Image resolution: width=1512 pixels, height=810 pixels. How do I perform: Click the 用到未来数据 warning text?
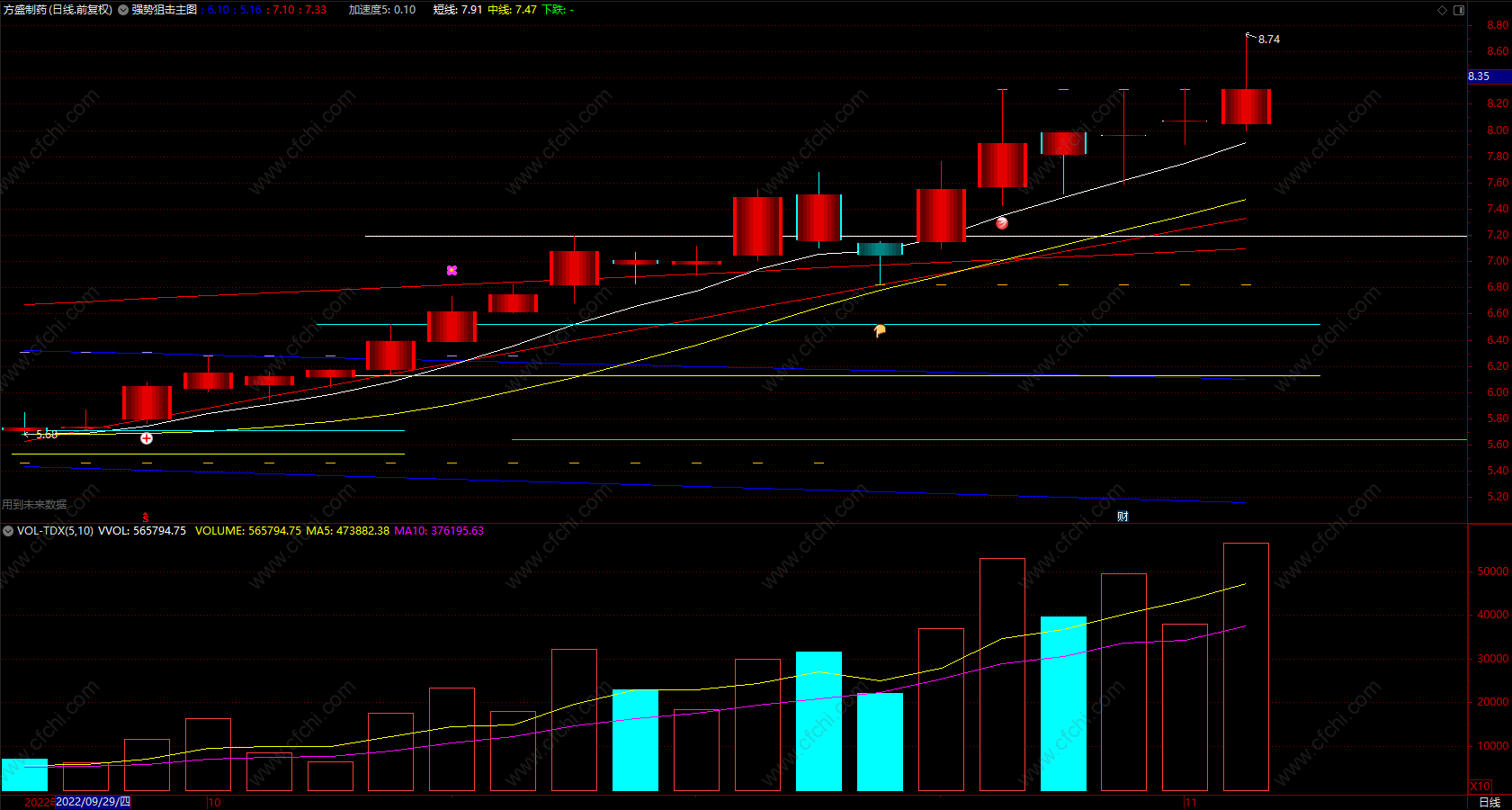coord(34,504)
